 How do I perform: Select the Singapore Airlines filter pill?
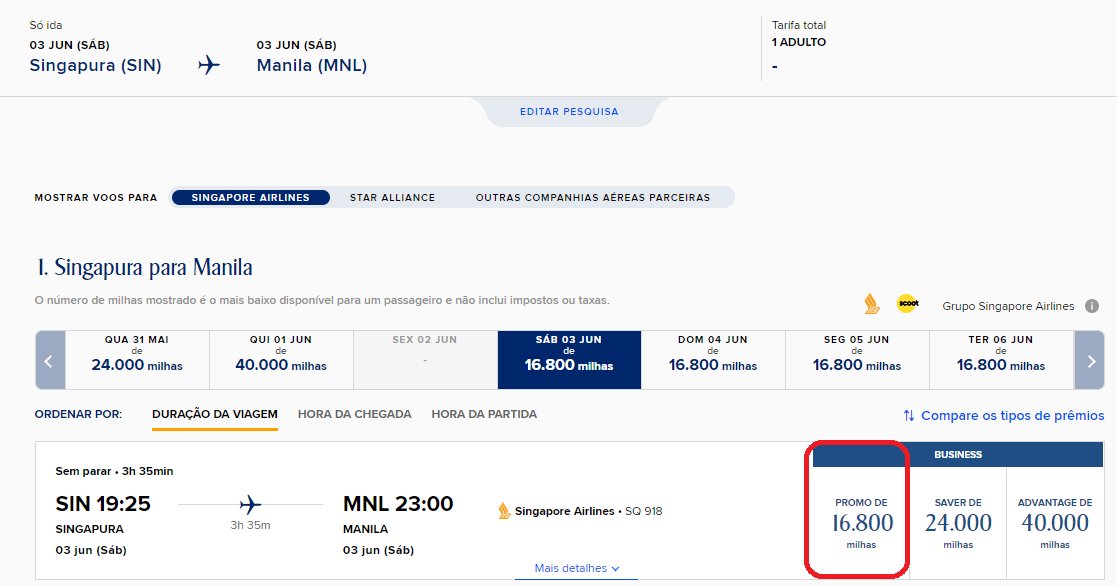pyautogui.click(x=250, y=198)
